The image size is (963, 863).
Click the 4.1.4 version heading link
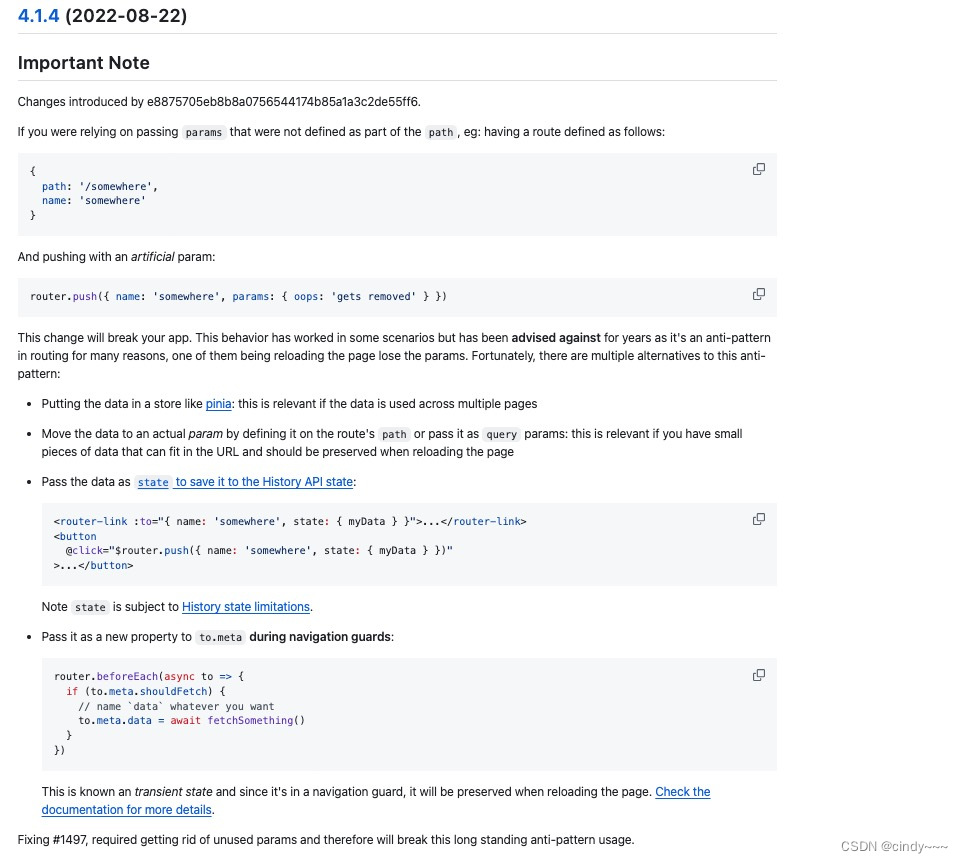[x=38, y=15]
